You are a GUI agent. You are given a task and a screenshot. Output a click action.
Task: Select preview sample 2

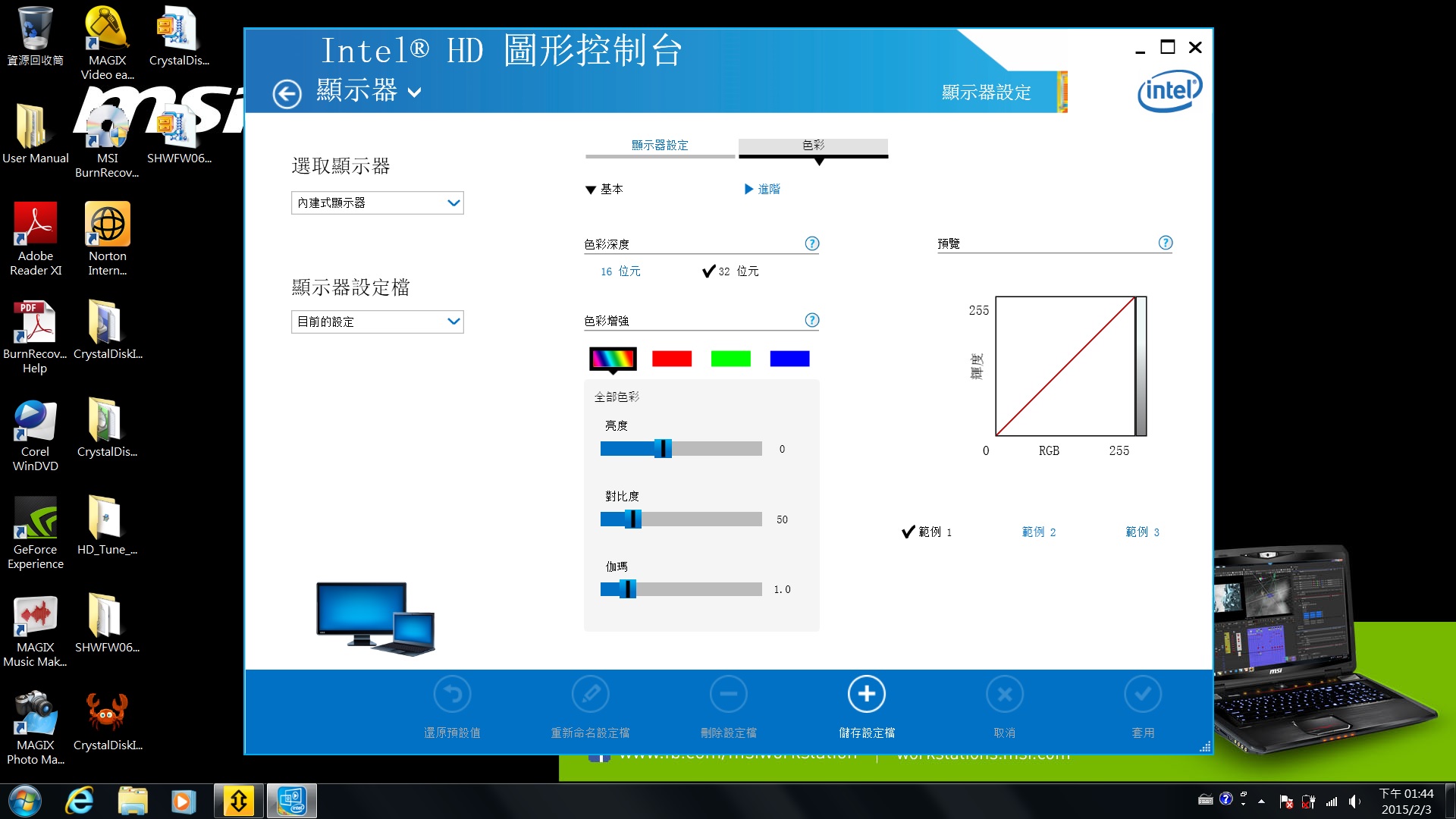1038,532
